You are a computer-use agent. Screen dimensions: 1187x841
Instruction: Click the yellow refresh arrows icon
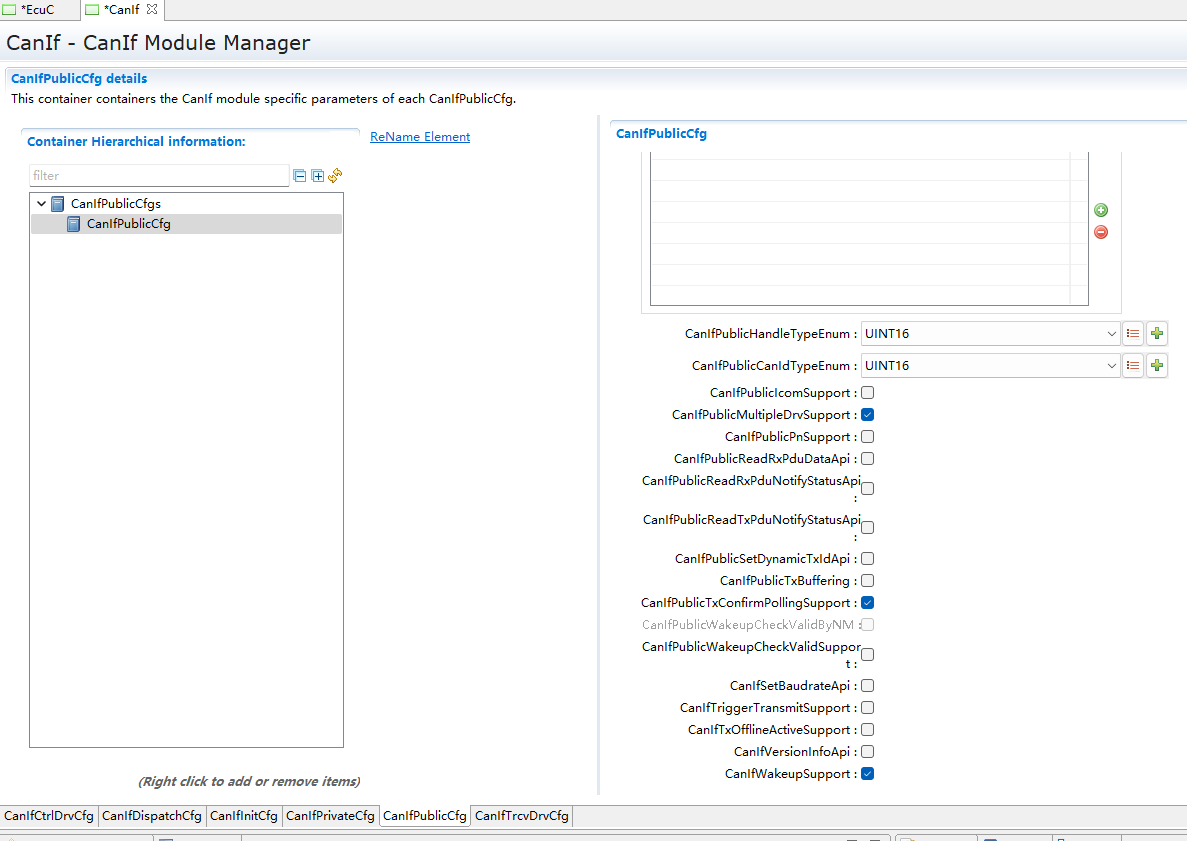(335, 175)
